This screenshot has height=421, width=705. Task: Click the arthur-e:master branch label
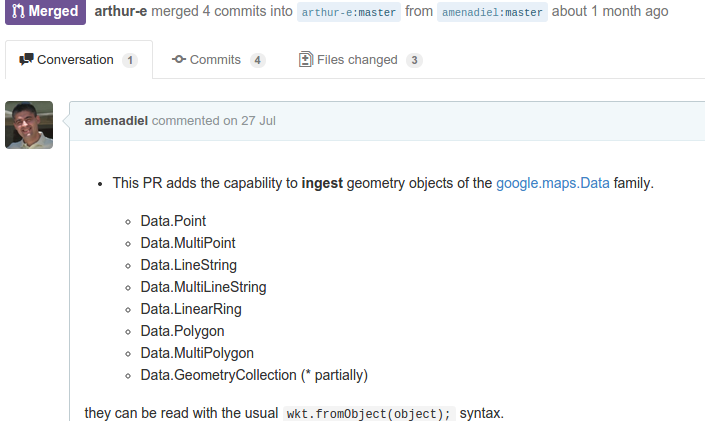coord(349,12)
